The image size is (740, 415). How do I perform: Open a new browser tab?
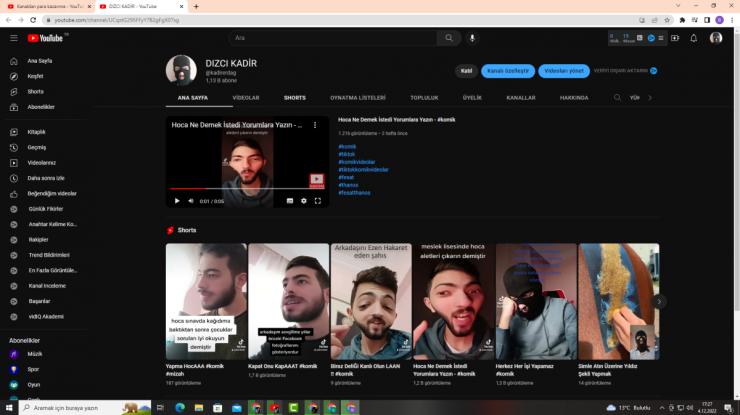click(x=196, y=6)
